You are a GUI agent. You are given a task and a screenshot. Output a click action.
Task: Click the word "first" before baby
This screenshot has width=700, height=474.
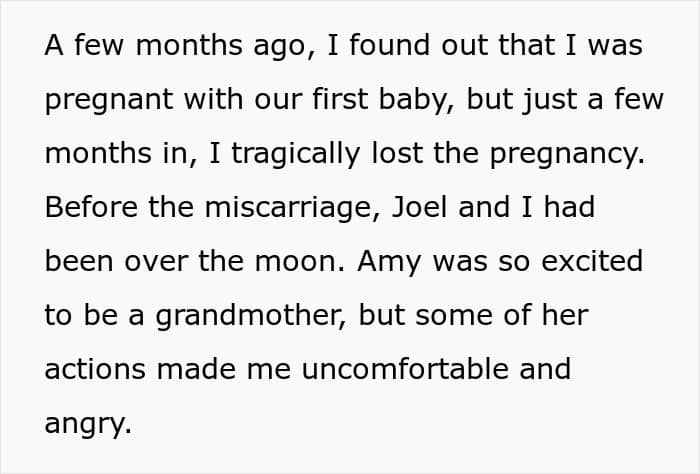click(340, 99)
